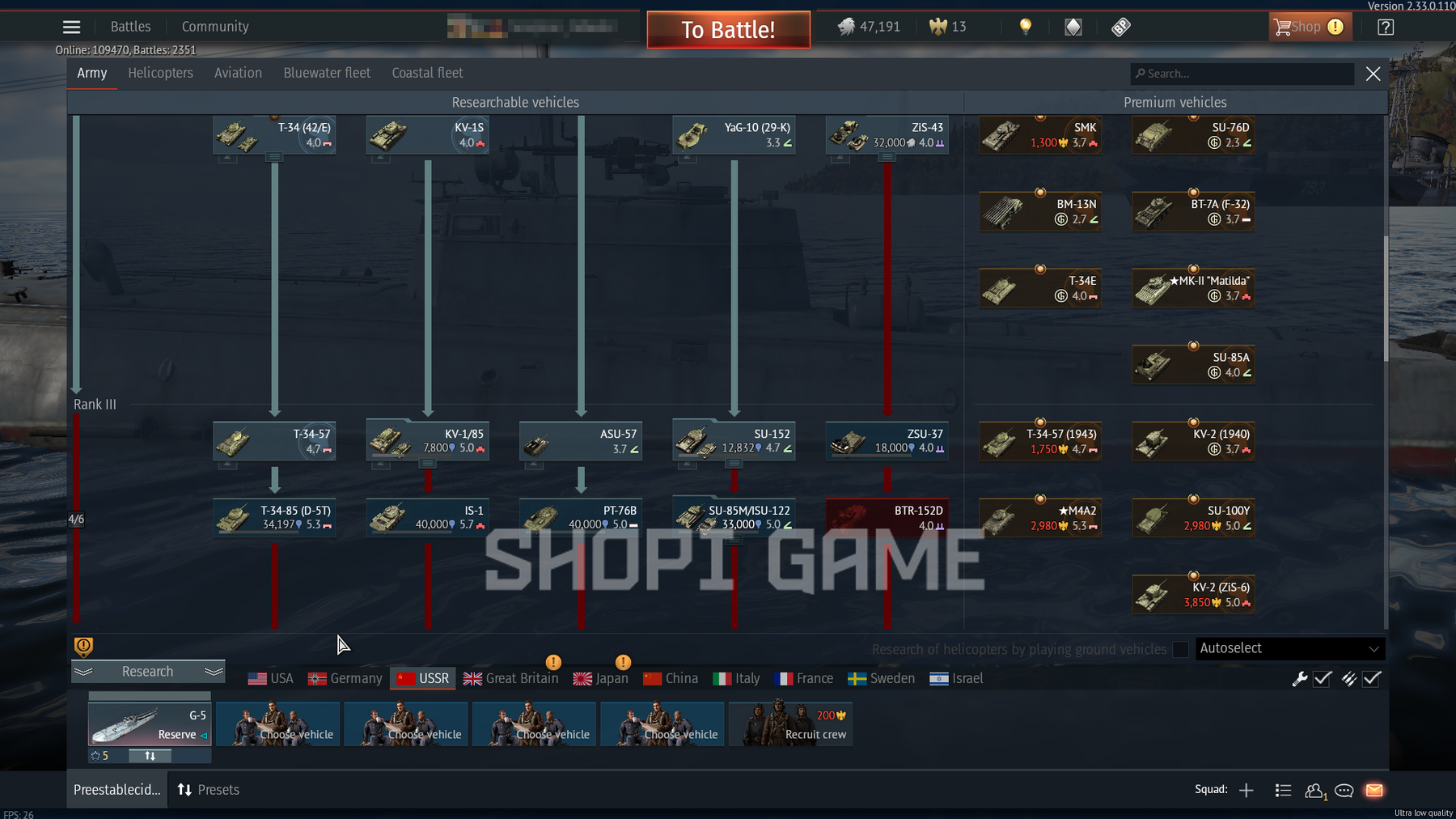Screen dimensions: 1456x819
Task: Open the squad members icon
Action: pyautogui.click(x=1315, y=791)
